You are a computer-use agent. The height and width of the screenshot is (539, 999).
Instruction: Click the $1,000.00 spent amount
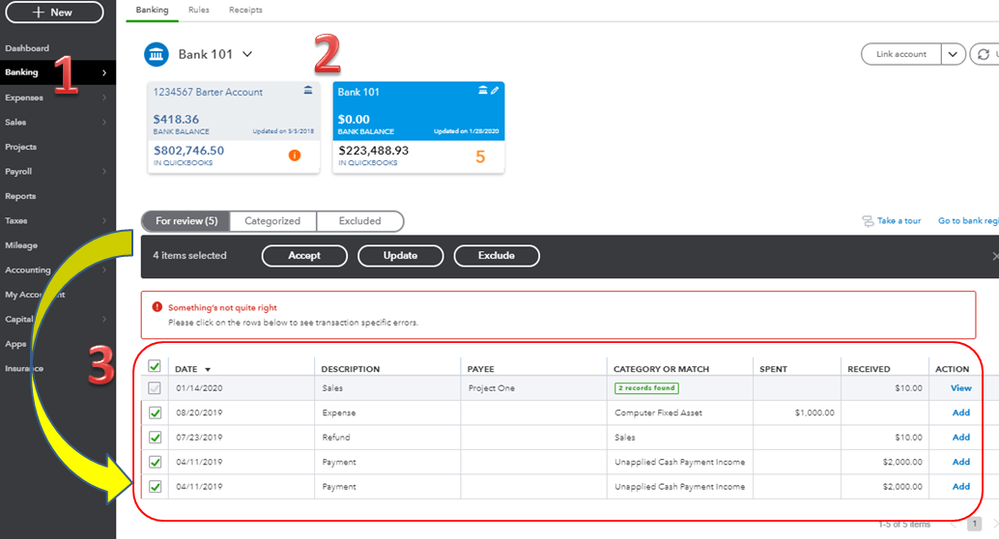pos(814,413)
